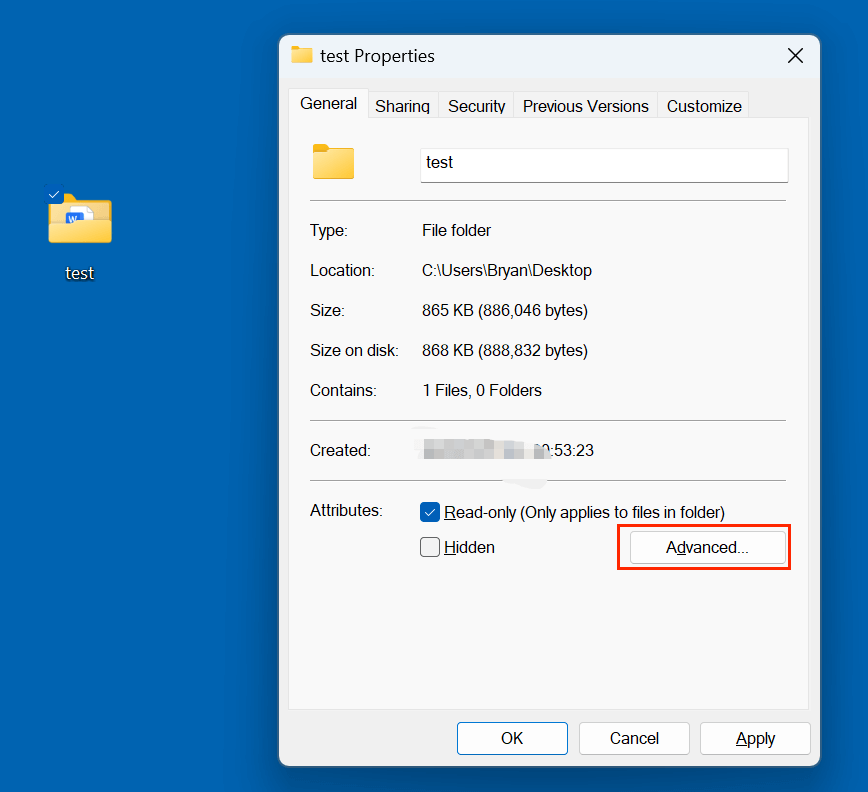Select the folder name text field
868x792 pixels.
(x=604, y=164)
